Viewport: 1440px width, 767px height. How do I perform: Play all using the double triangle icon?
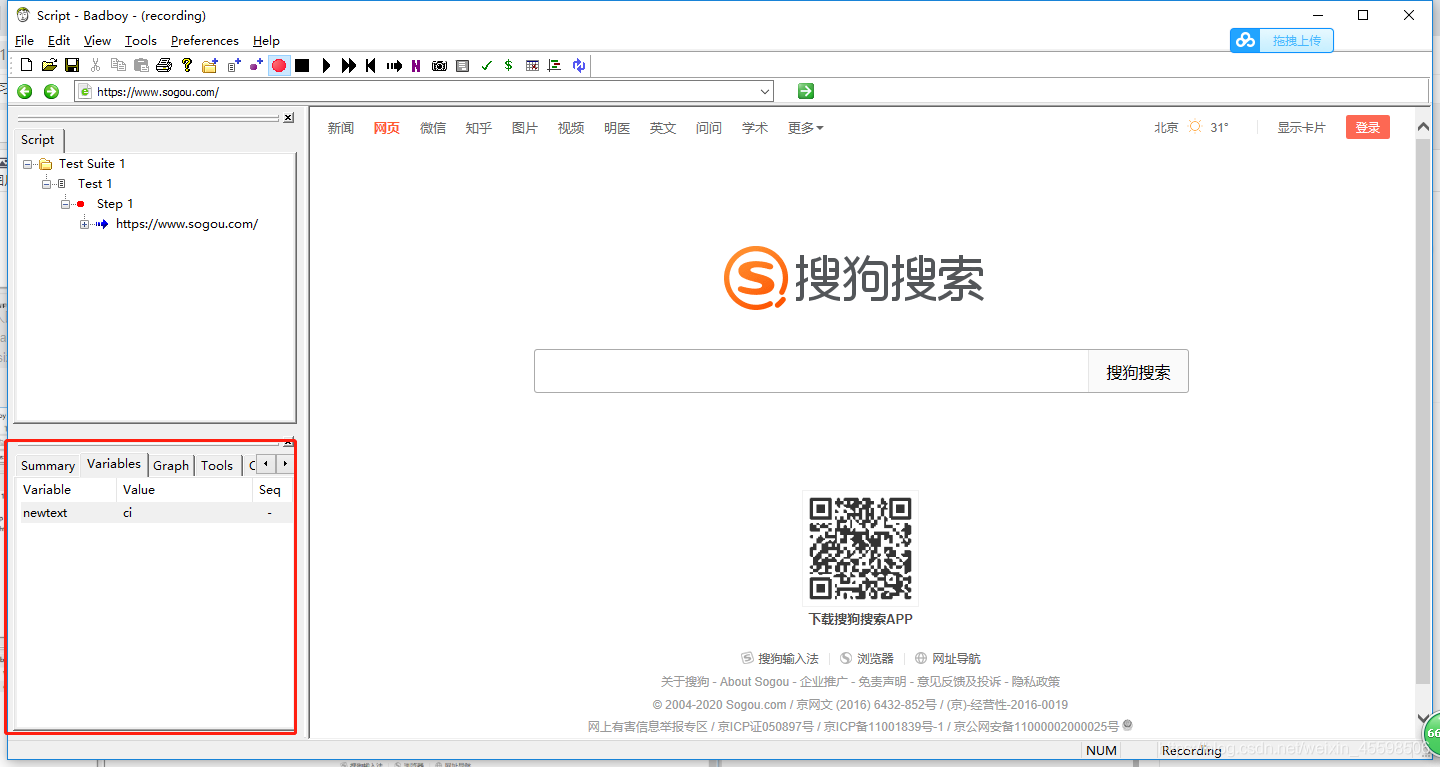click(x=348, y=65)
